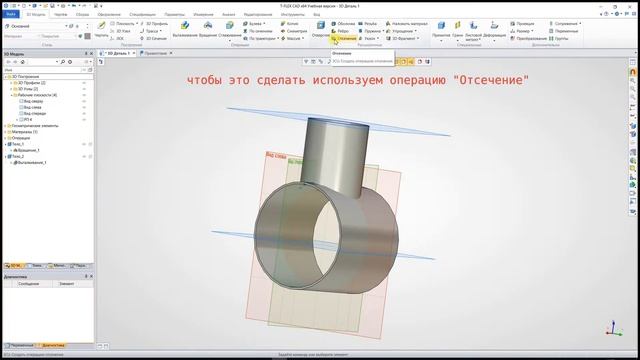
Task: Click the Резьба (Thread) tool
Action: pyautogui.click(x=367, y=24)
